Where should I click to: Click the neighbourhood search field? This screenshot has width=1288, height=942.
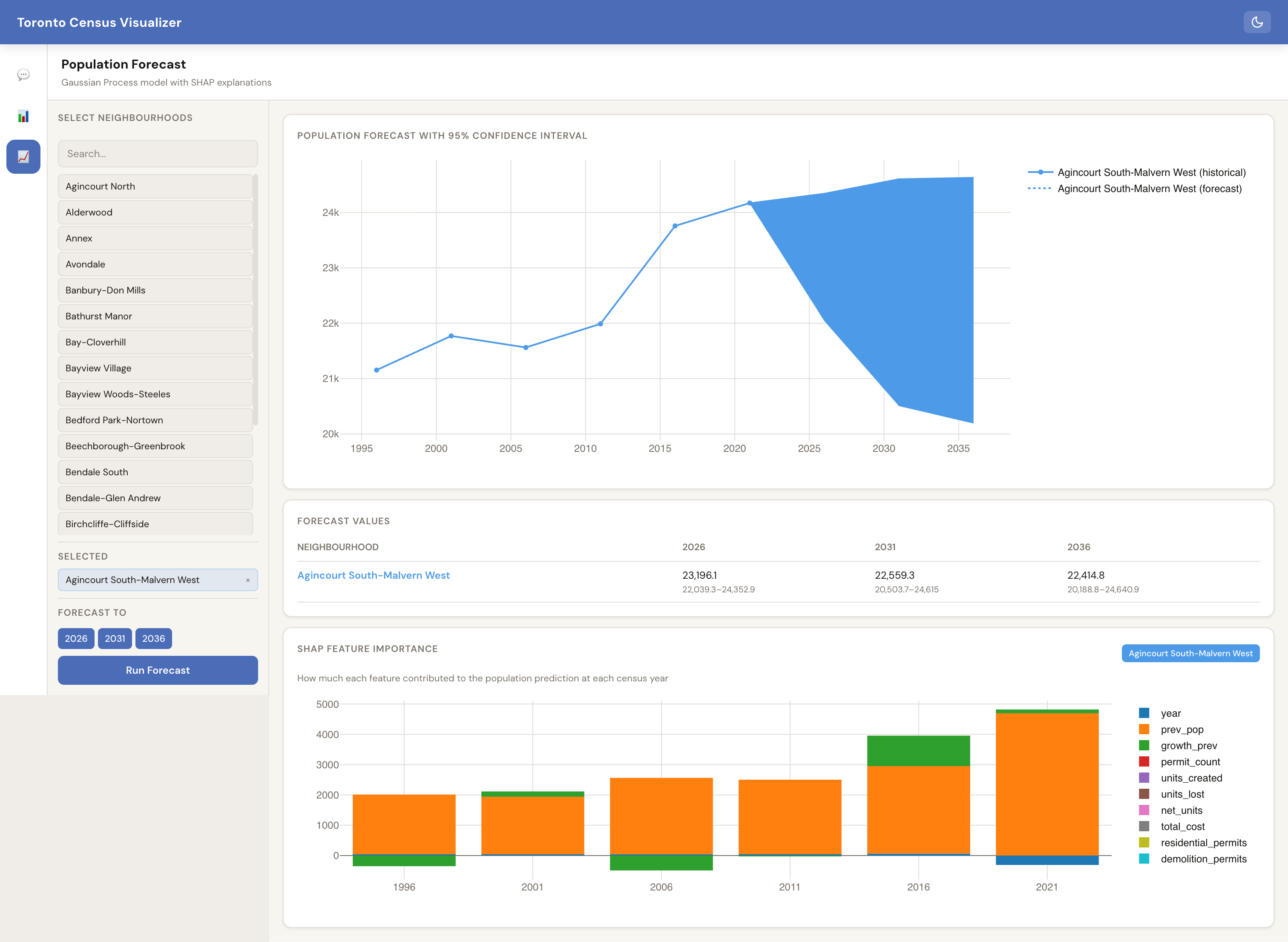[x=158, y=153]
